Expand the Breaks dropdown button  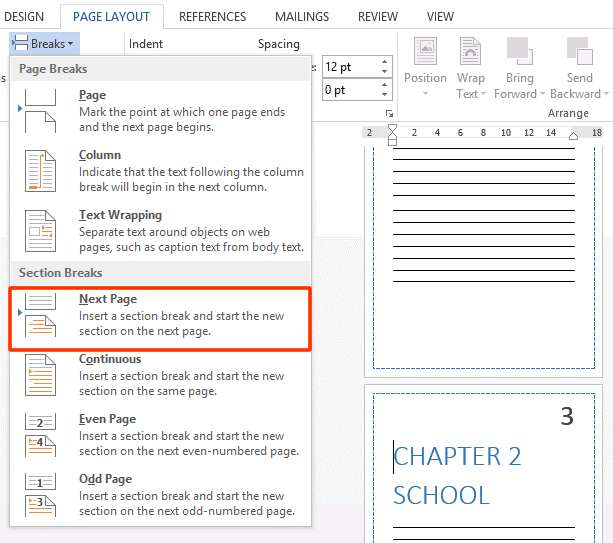(x=45, y=44)
